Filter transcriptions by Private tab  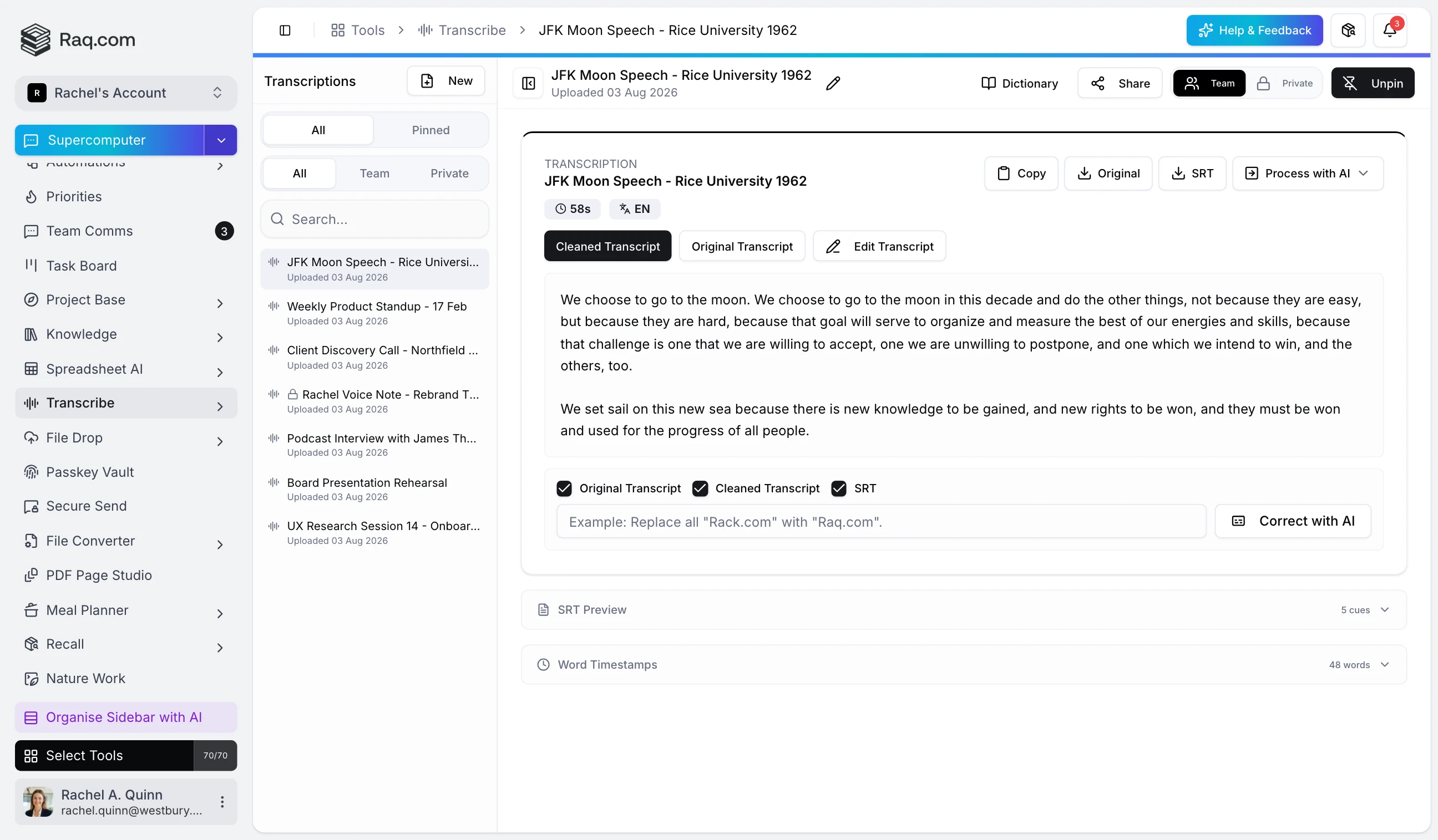click(449, 174)
